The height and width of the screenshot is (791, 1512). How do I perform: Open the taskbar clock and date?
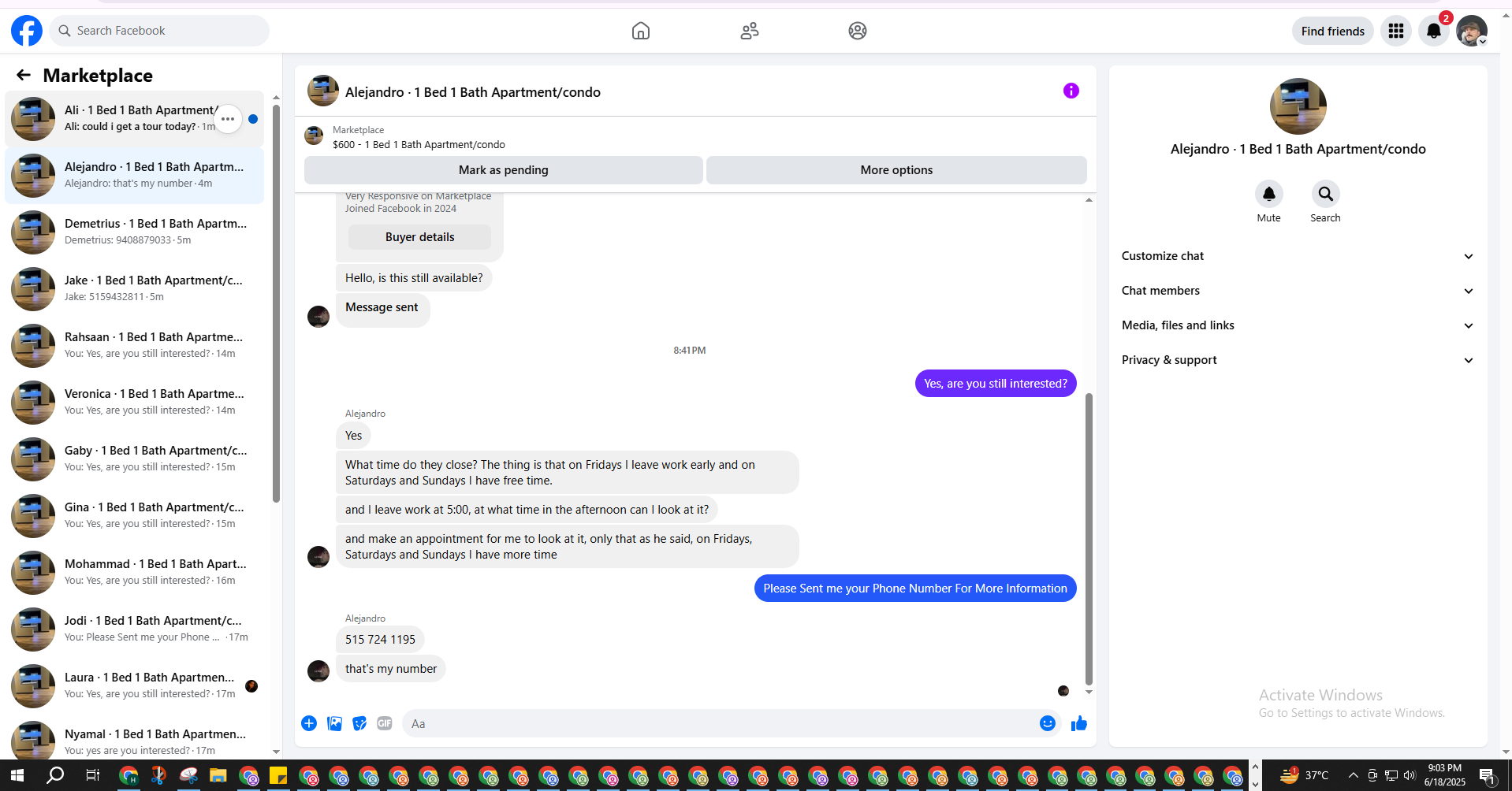pyautogui.click(x=1444, y=775)
